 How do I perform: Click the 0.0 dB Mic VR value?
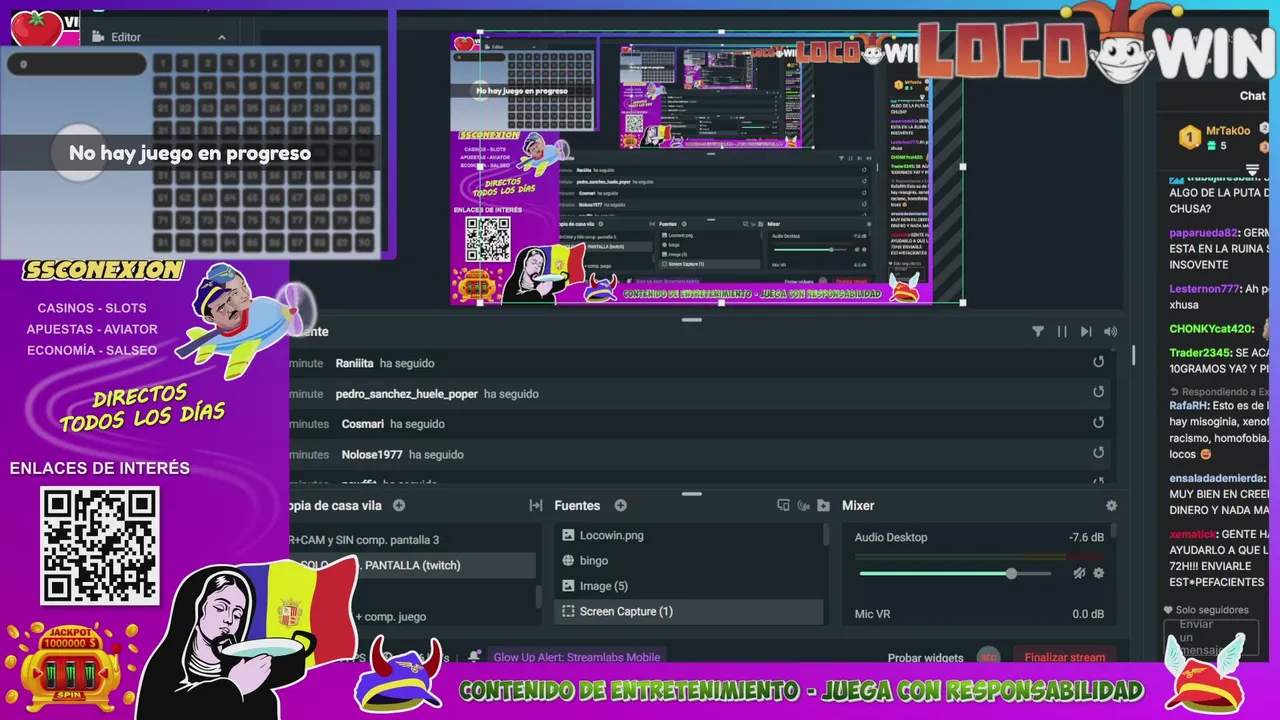click(x=1088, y=614)
